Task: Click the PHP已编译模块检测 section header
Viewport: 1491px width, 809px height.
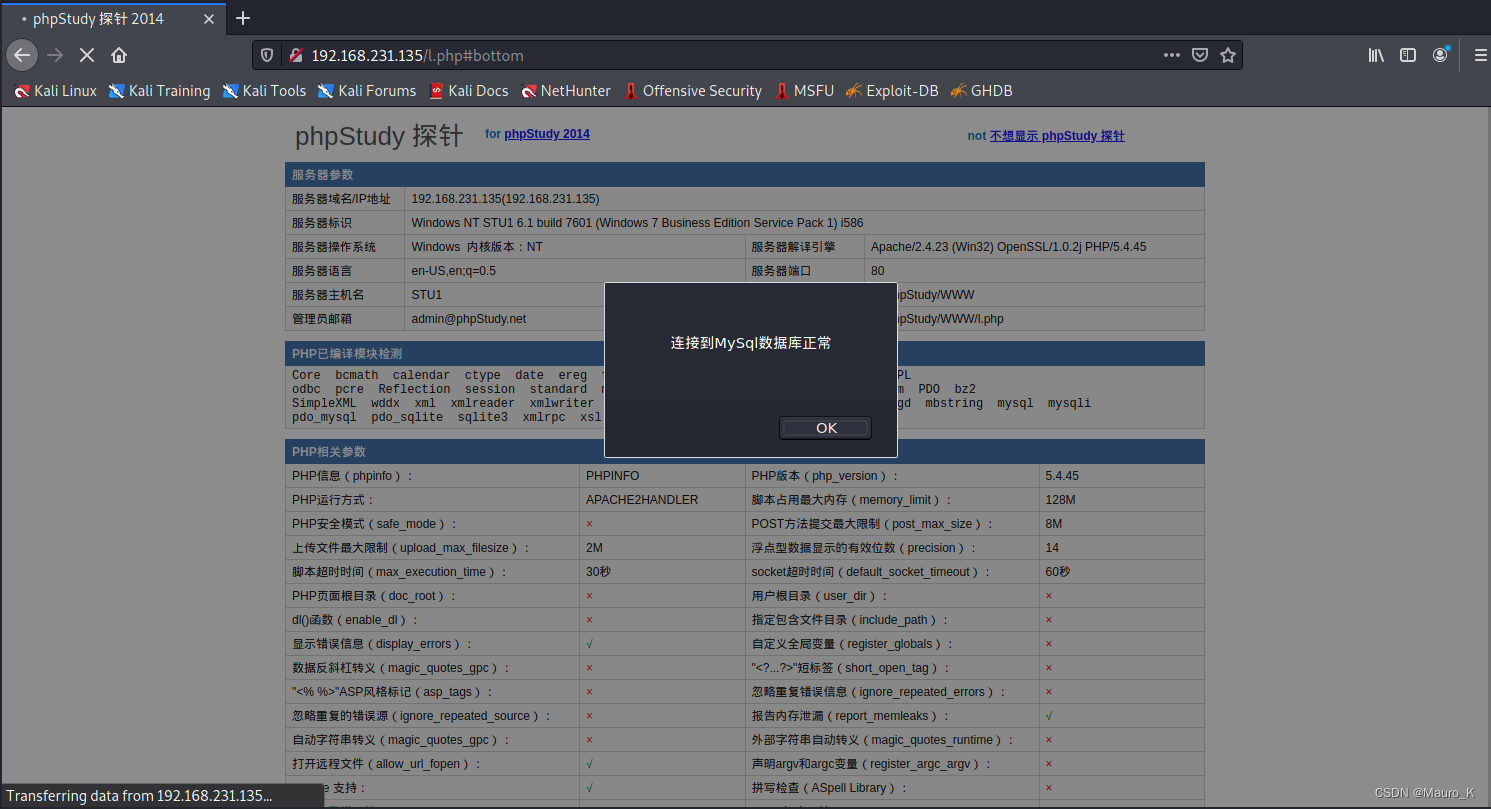Action: [744, 354]
